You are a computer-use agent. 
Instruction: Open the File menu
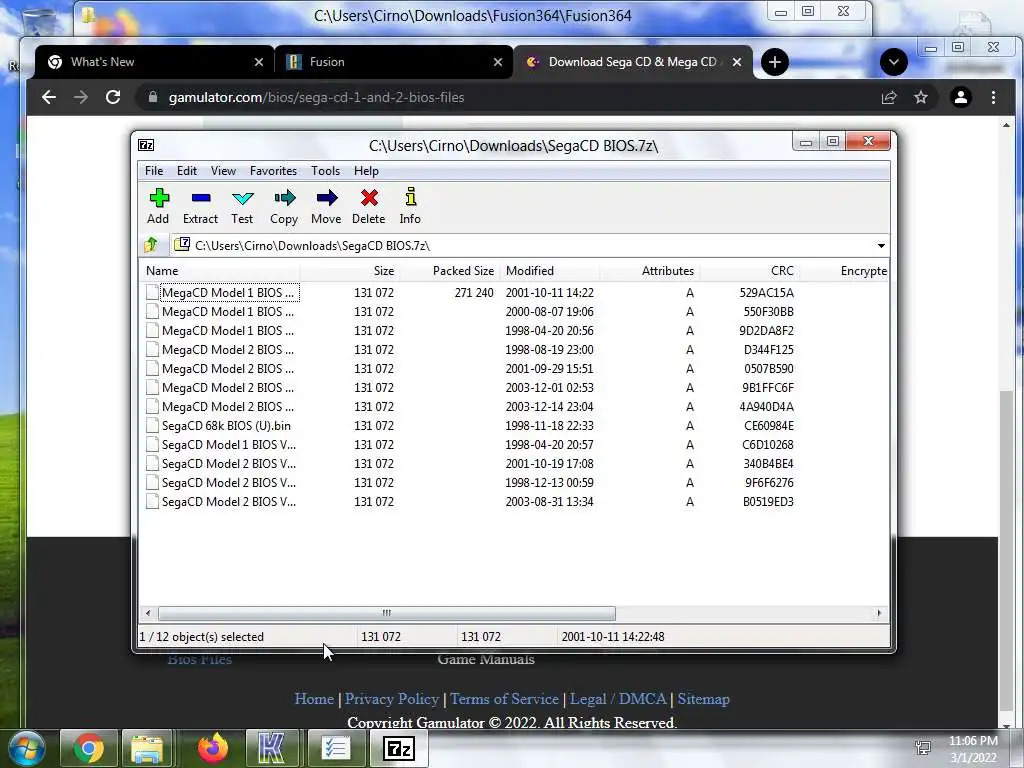154,170
